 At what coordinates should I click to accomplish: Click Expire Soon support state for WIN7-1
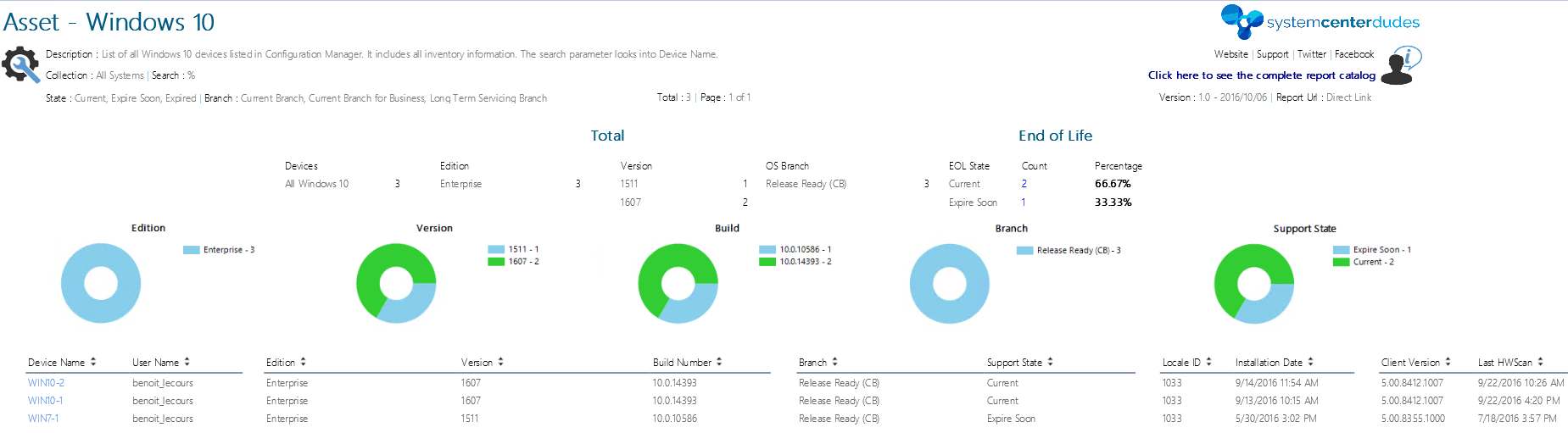pos(1011,419)
